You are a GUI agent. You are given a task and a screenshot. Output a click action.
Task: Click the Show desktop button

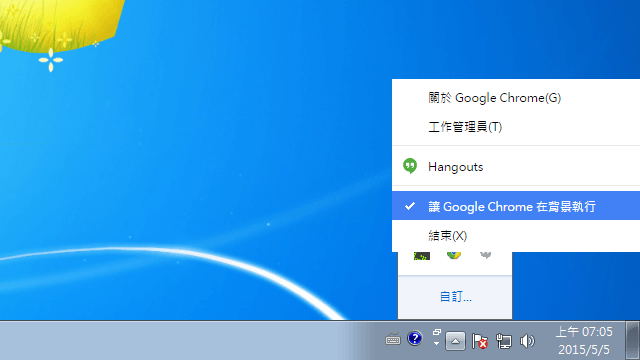tap(633, 341)
